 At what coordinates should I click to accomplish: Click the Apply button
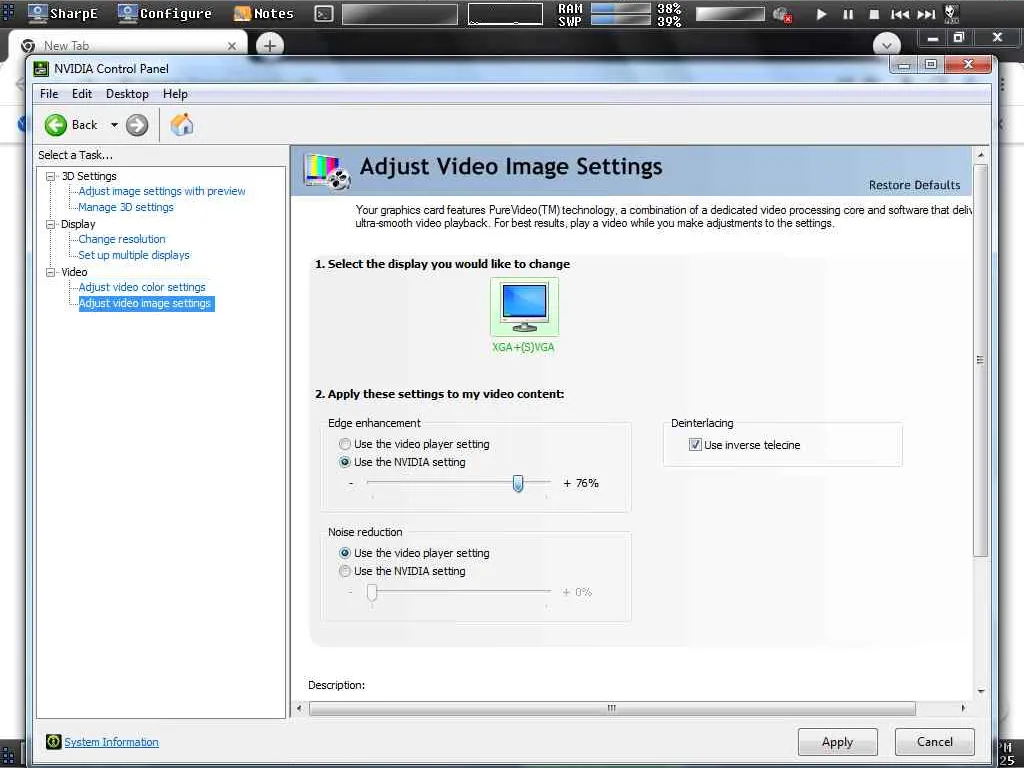[x=837, y=742]
